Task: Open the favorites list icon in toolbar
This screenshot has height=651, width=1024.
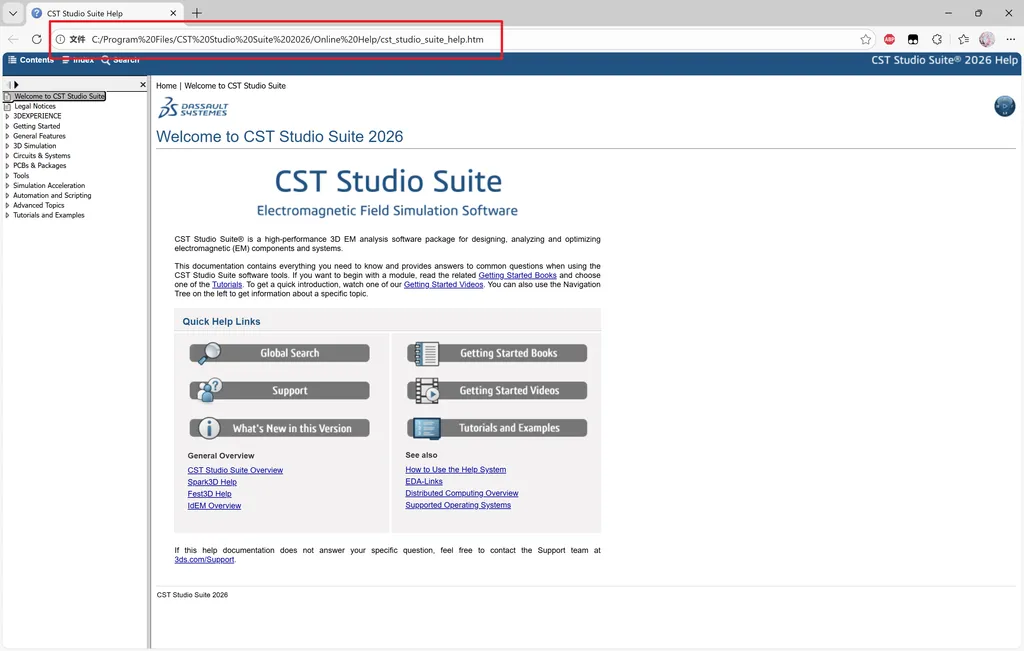Action: (x=963, y=39)
